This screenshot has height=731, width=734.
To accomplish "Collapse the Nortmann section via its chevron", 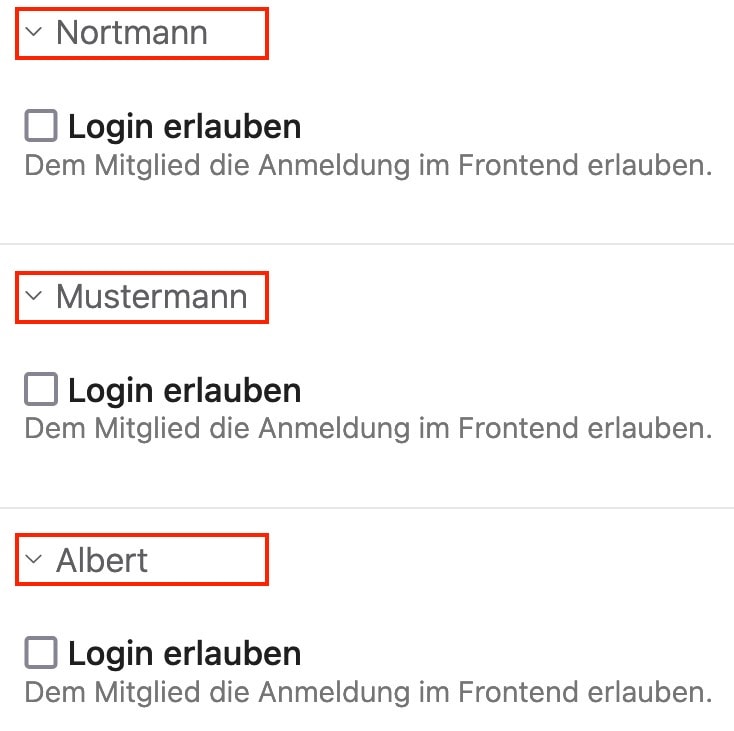I will click(x=34, y=32).
